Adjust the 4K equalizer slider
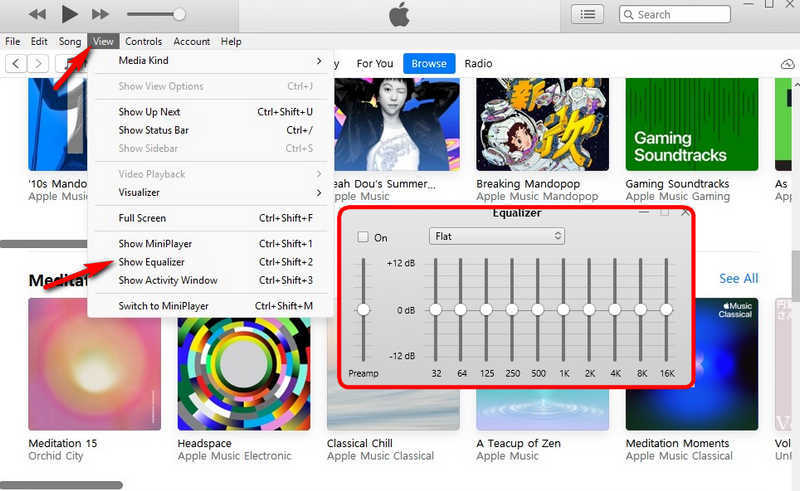 point(615,309)
